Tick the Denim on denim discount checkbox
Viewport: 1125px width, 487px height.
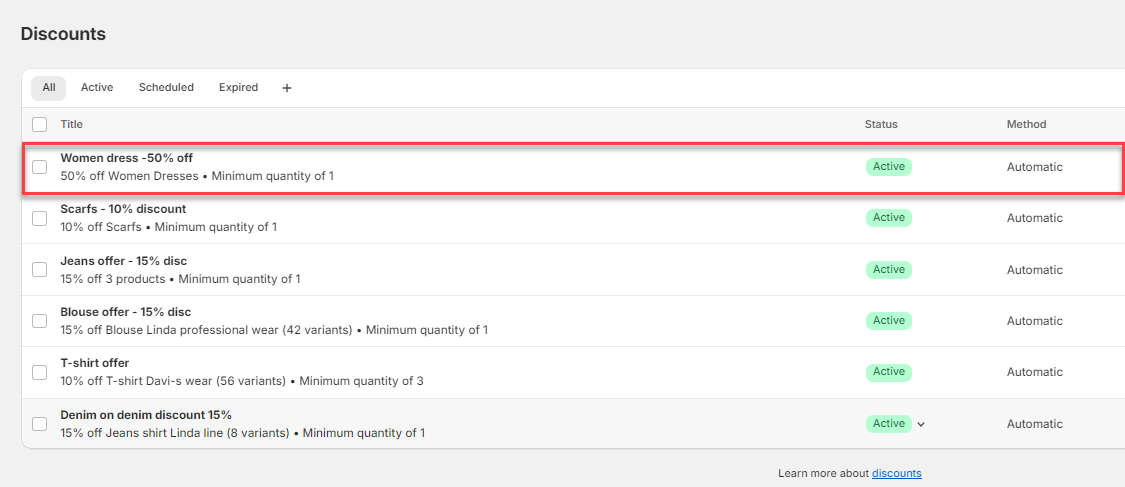[x=40, y=424]
